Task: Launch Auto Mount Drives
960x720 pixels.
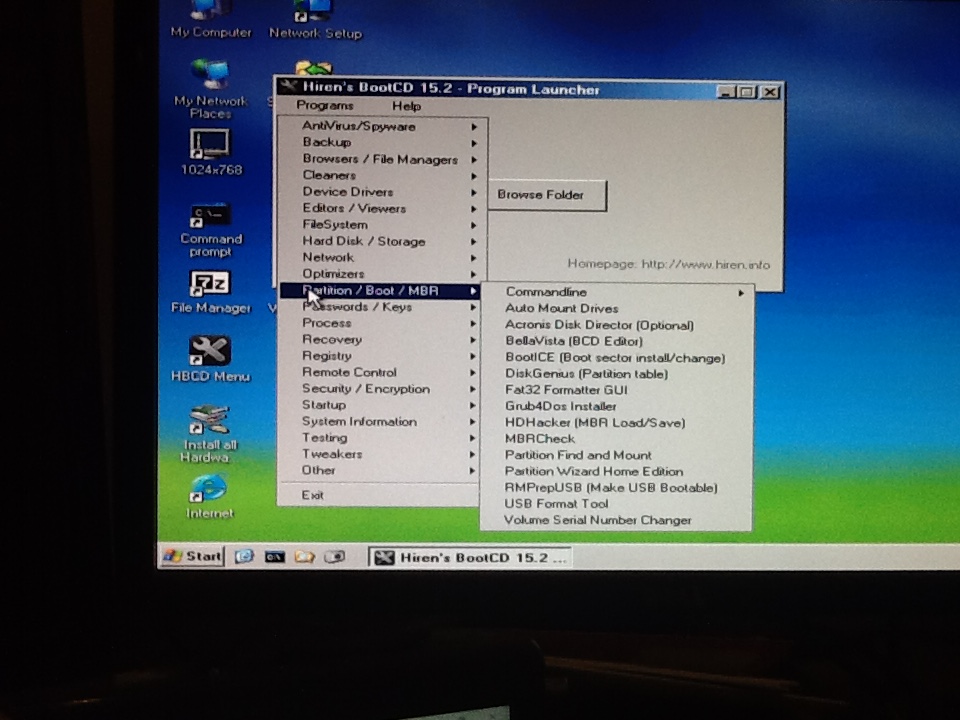Action: (617, 309)
